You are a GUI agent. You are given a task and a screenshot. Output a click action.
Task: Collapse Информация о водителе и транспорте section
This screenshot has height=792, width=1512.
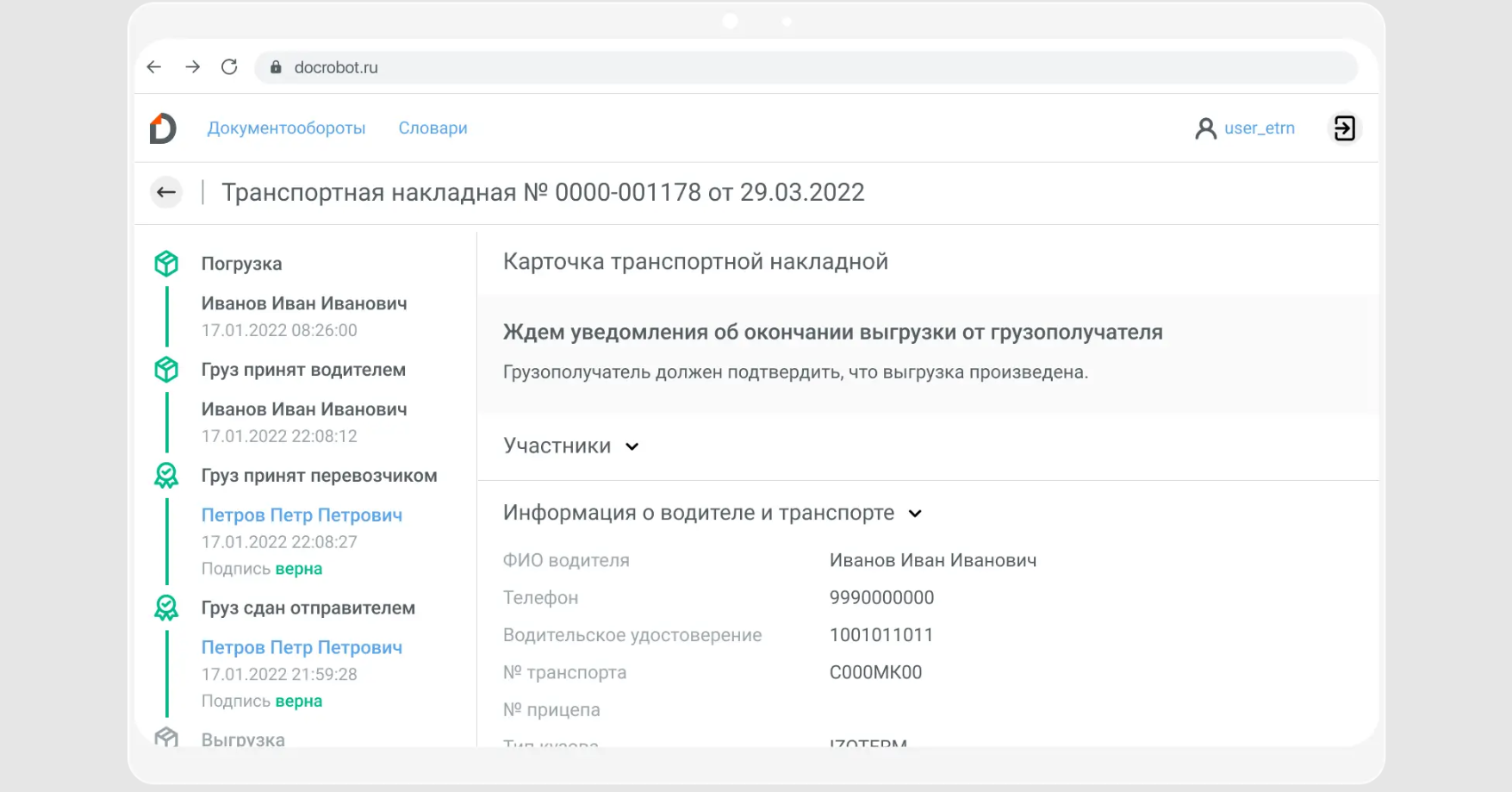[915, 514]
